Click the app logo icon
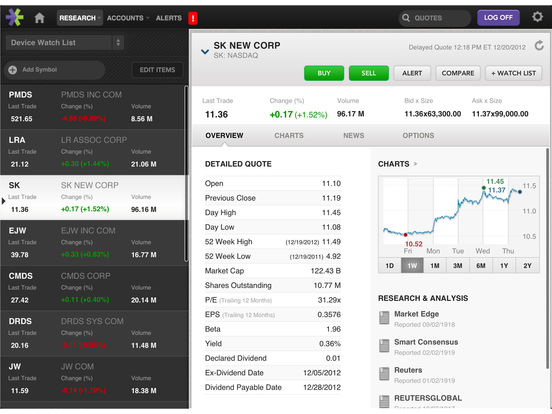 pos(14,17)
